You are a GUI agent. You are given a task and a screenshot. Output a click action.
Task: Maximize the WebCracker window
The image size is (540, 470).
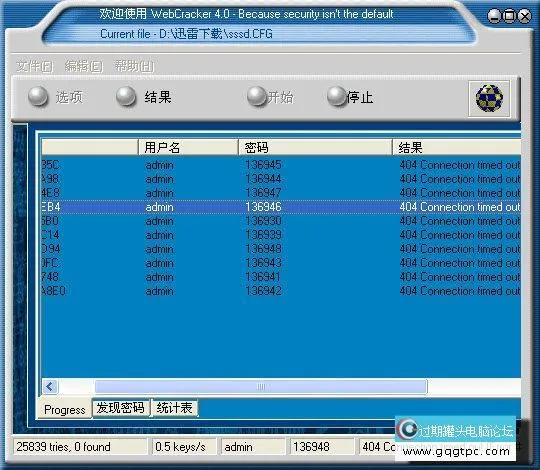coord(509,16)
